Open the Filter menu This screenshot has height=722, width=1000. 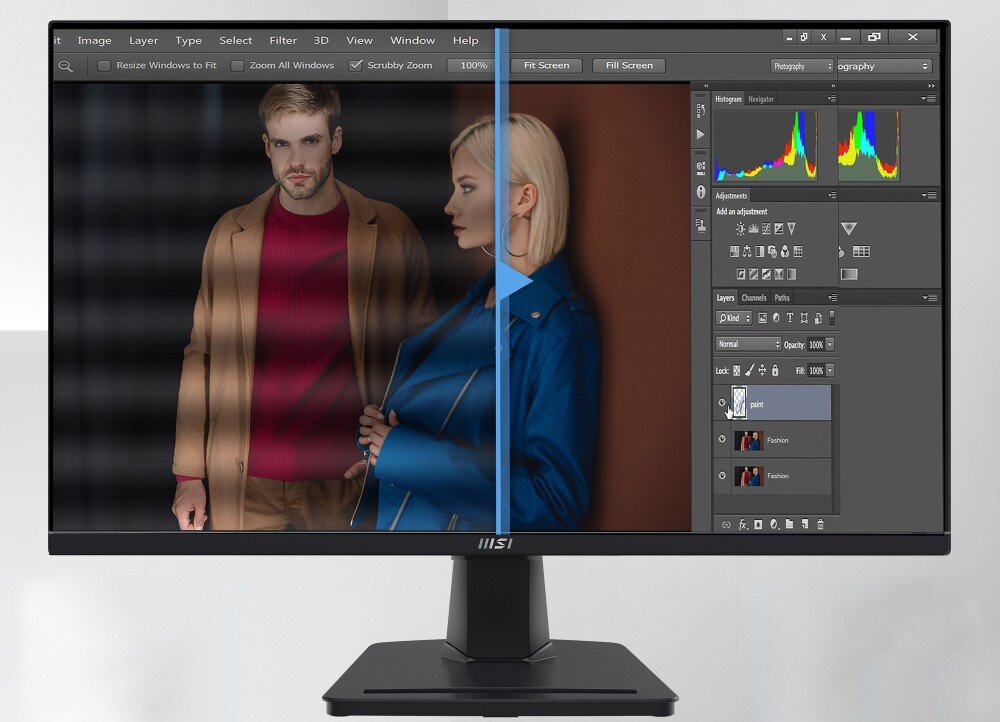(x=283, y=40)
